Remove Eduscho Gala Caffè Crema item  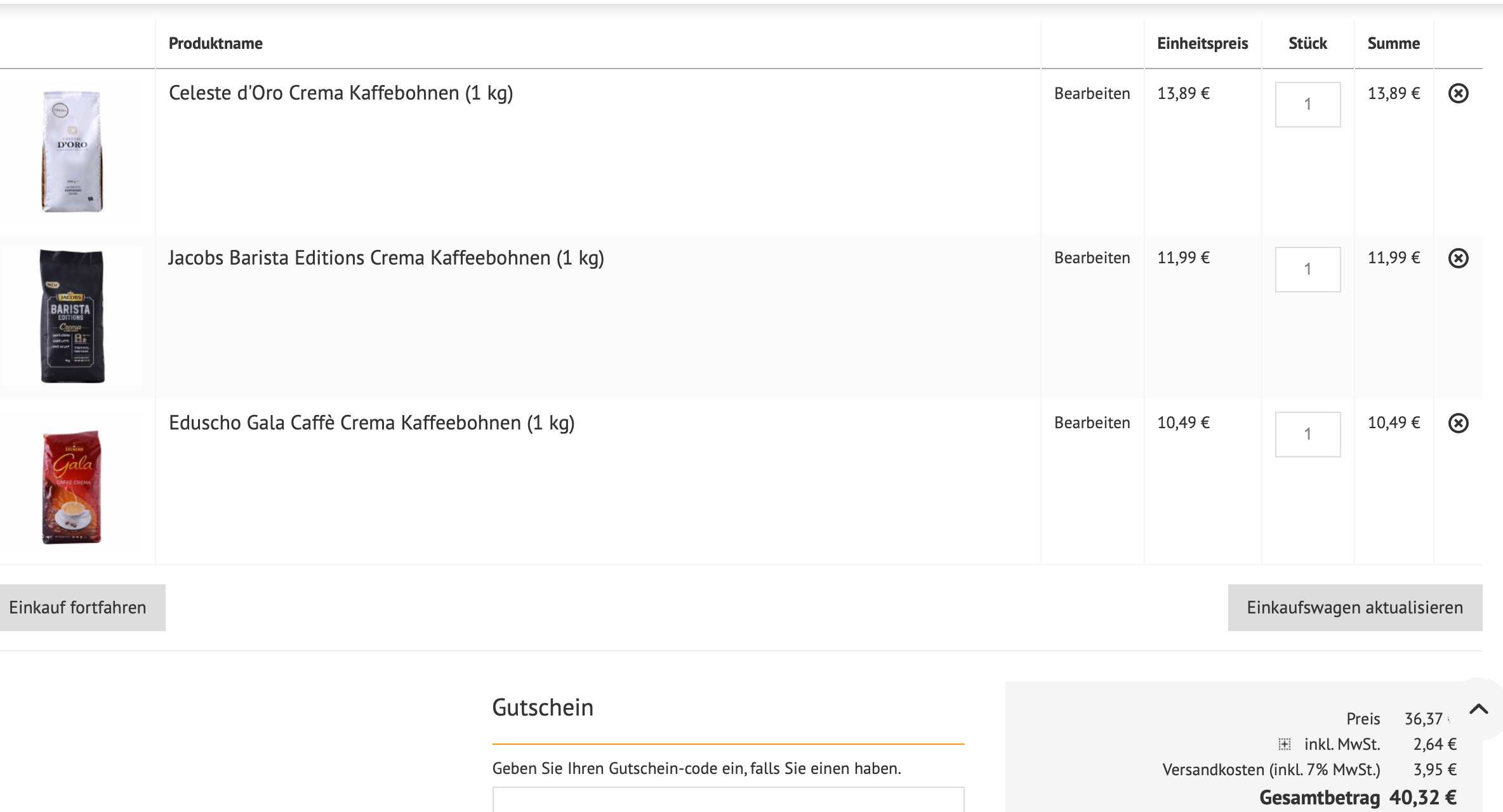click(x=1458, y=423)
